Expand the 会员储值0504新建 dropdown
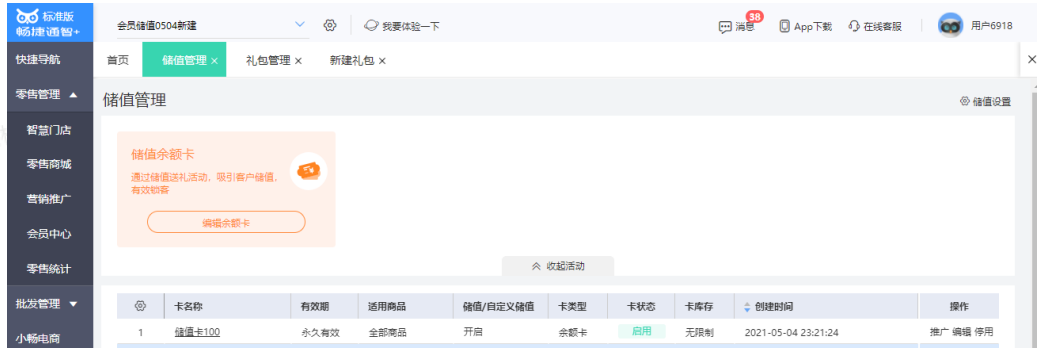This screenshot has height=360, width=1047. click(300, 25)
